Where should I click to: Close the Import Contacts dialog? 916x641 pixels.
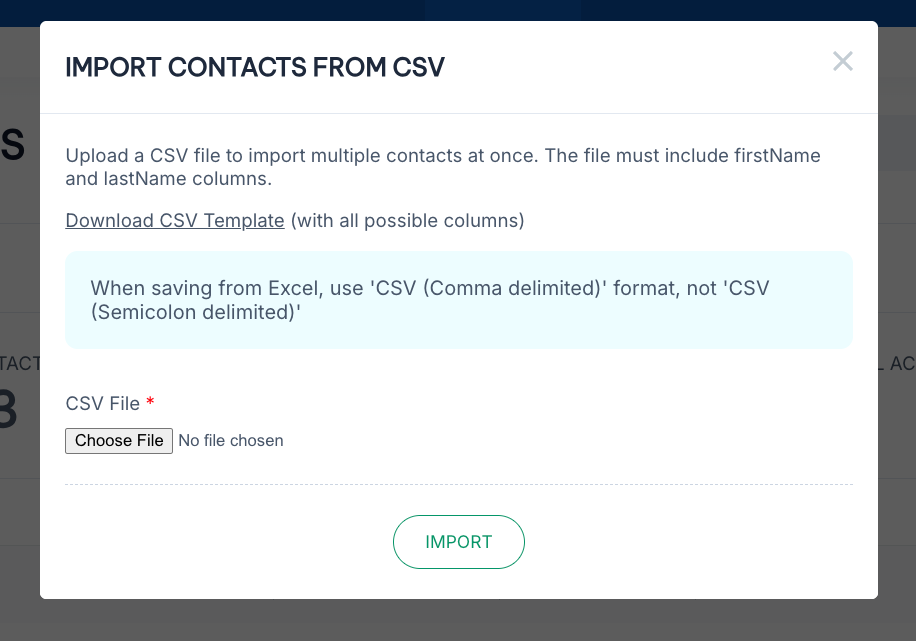coord(842,62)
